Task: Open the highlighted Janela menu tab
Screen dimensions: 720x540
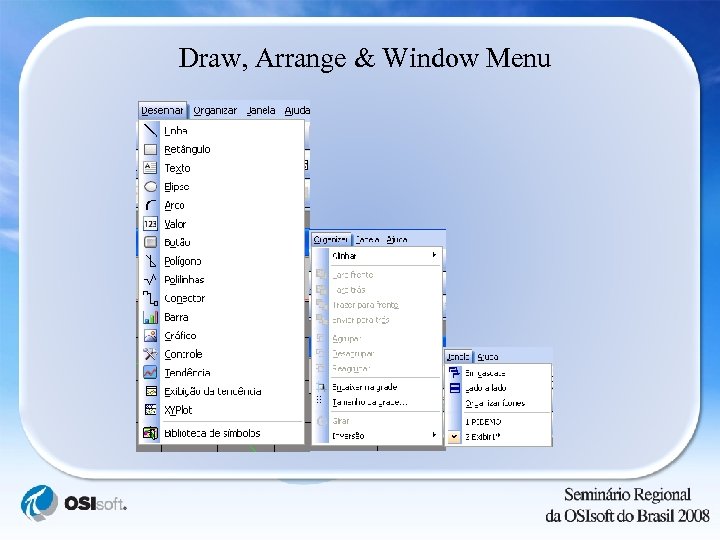Action: pos(458,357)
